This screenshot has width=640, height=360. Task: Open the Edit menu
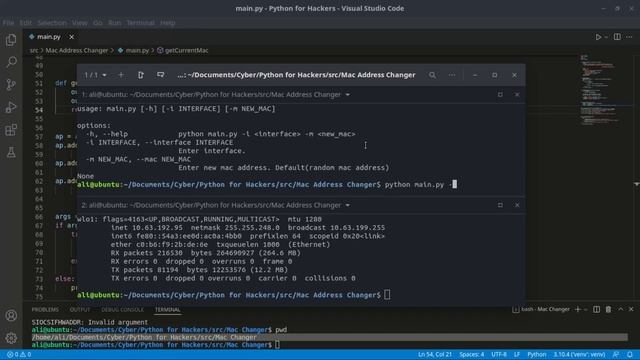click(x=25, y=23)
